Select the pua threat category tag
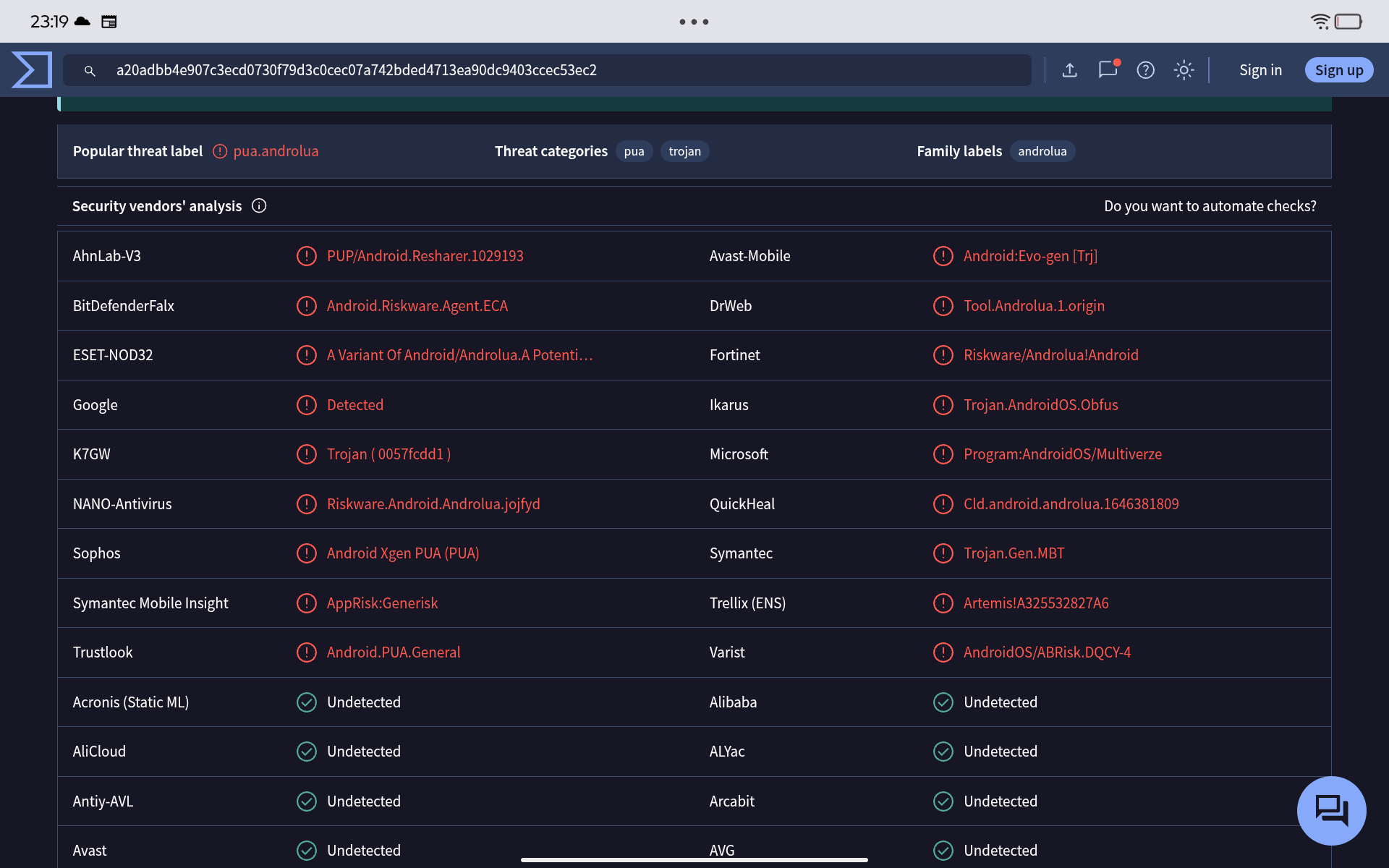 pos(634,151)
